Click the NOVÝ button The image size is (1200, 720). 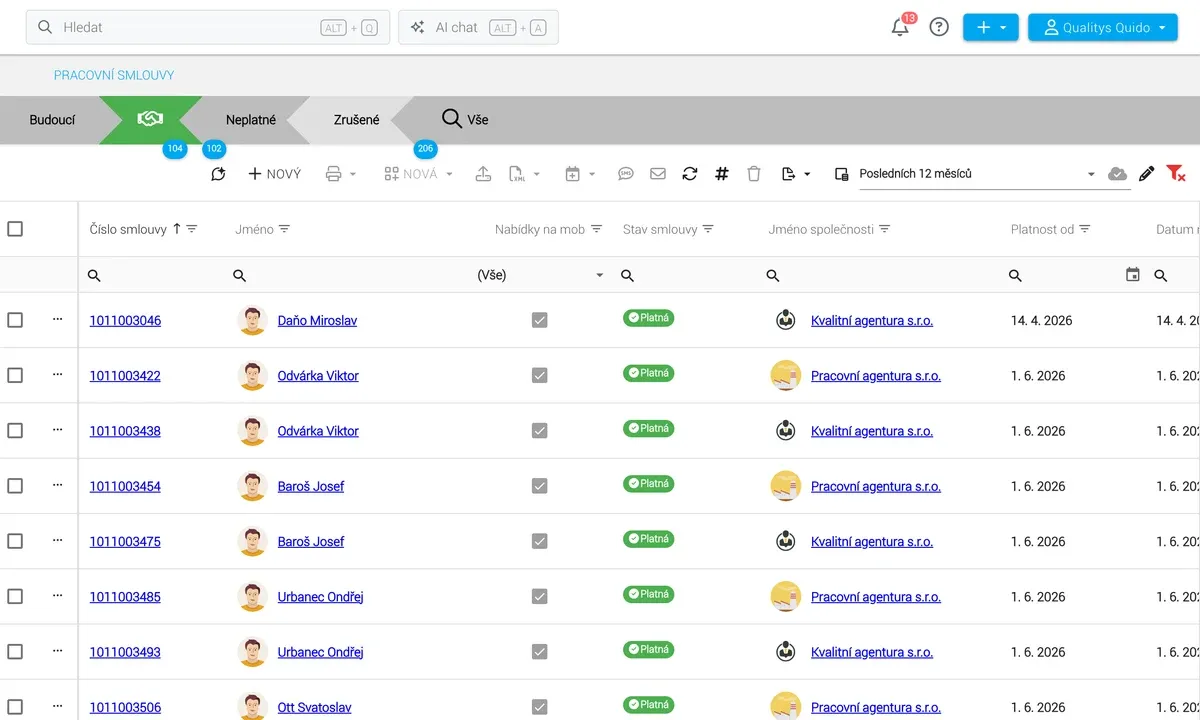pyautogui.click(x=274, y=174)
